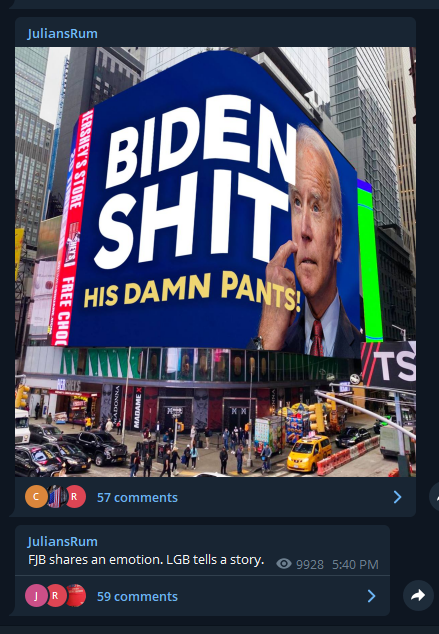
Task: Click the pink J commenter avatar
Action: pos(36,596)
